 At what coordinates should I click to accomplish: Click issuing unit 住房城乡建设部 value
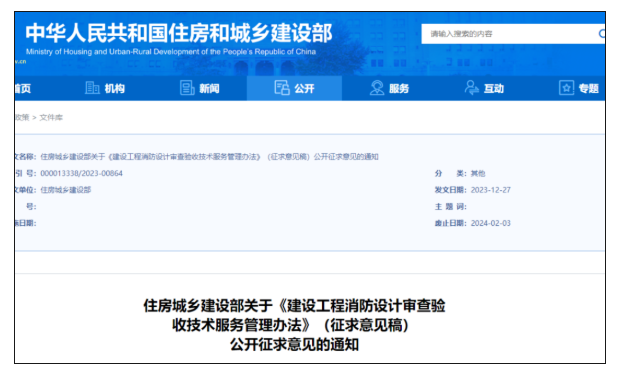tap(66, 190)
